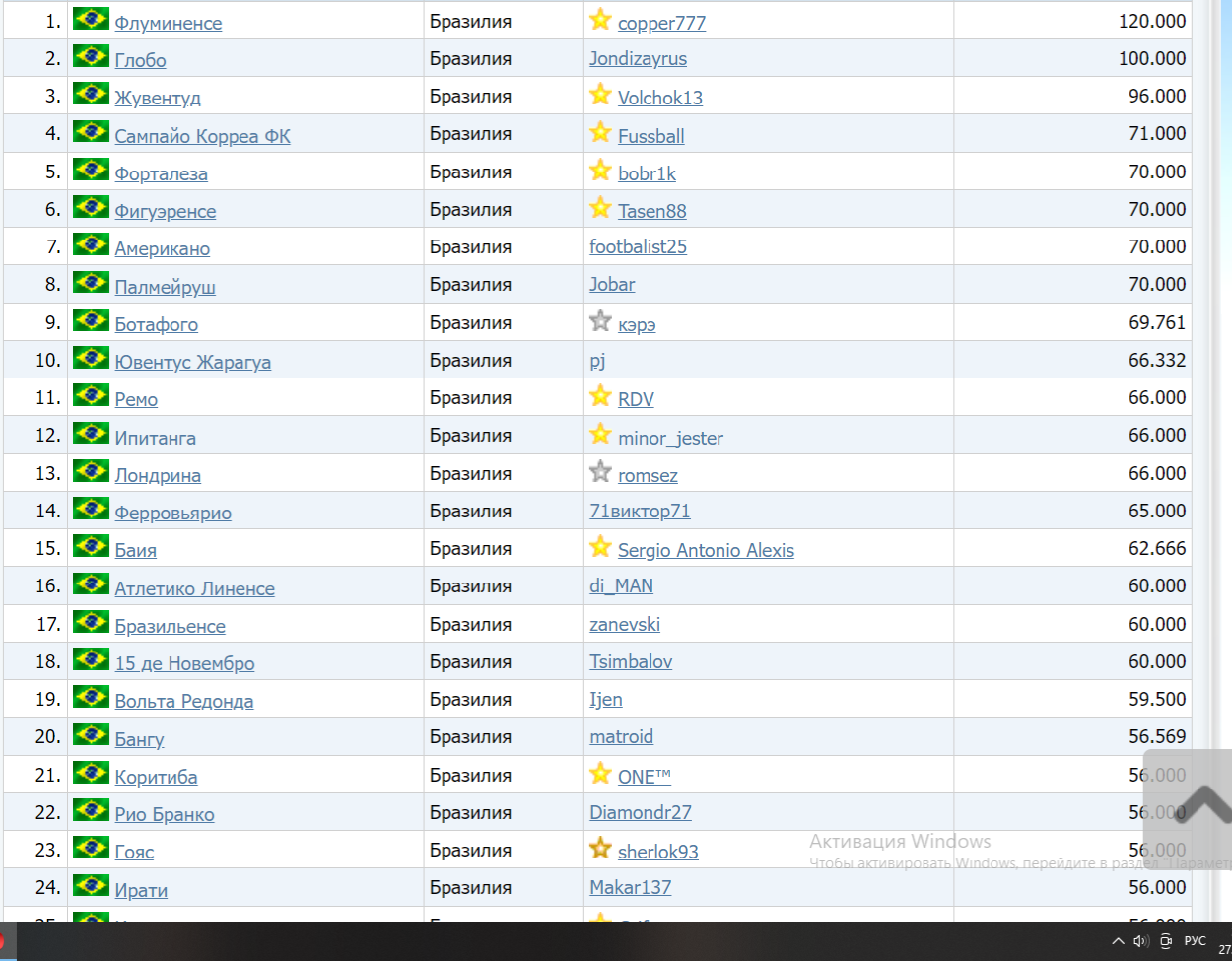
Task: Select the 15 де Новембро team link
Action: click(x=184, y=663)
